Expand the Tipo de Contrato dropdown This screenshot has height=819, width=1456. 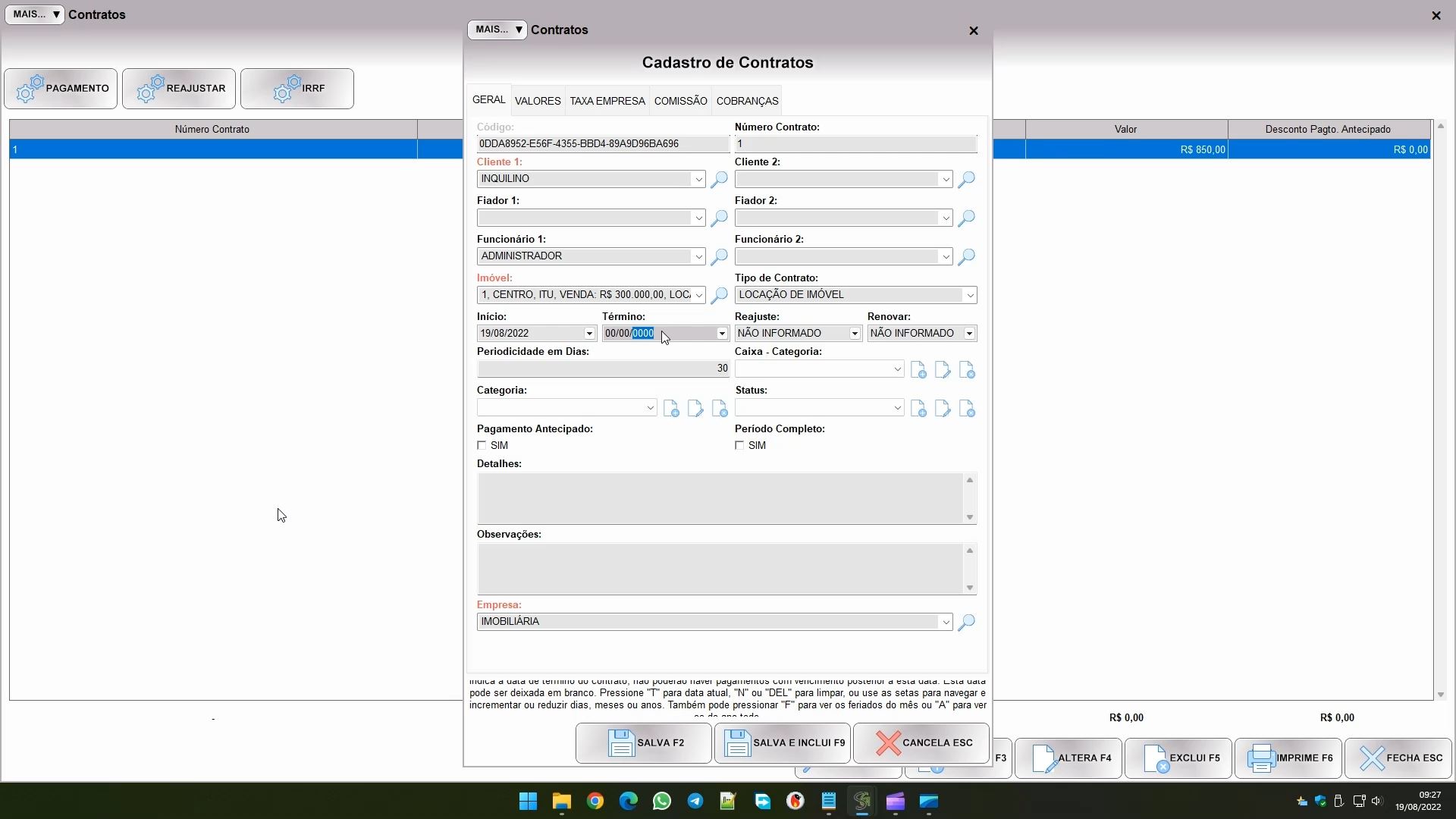(x=969, y=296)
